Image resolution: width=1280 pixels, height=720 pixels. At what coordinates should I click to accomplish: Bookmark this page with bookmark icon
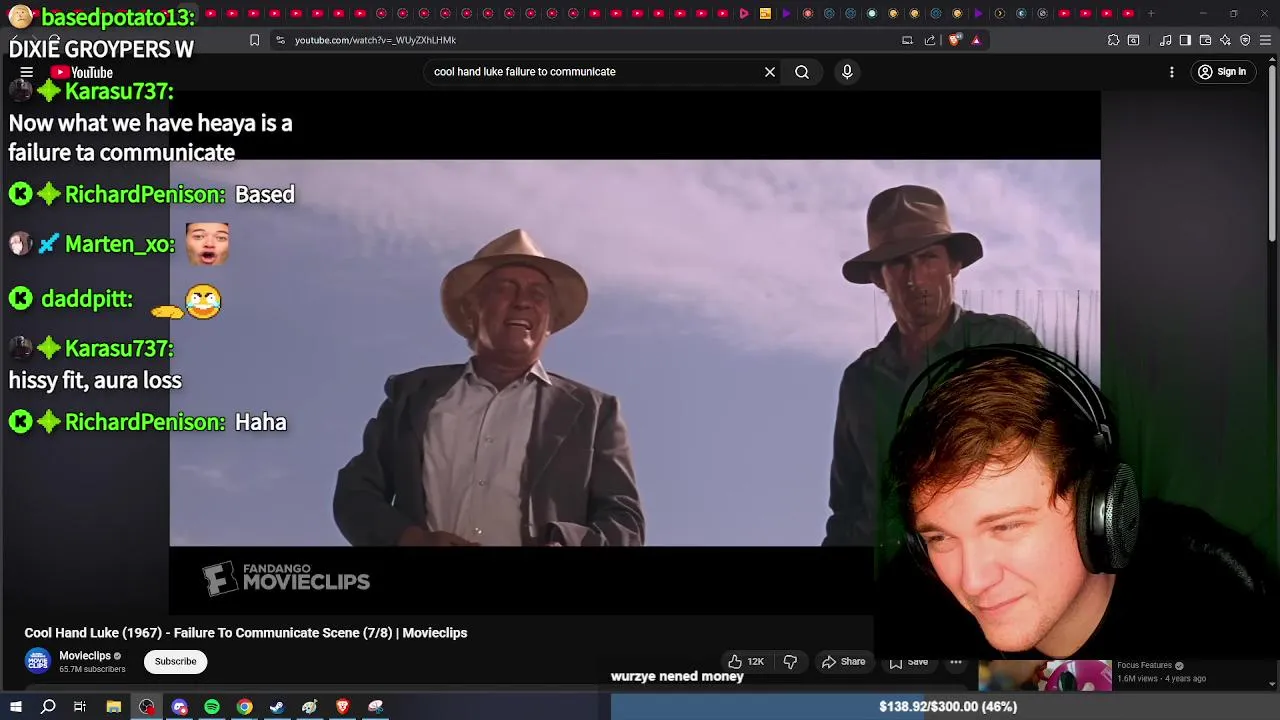point(254,40)
